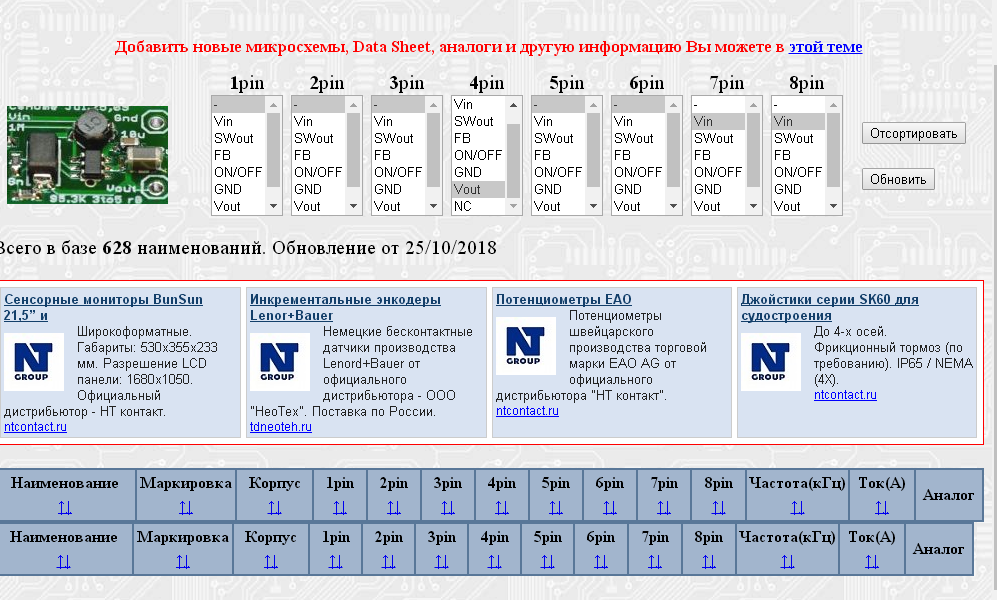
Task: Click Частота(кГц) sort arrows in upper header row
Action: [x=797, y=508]
